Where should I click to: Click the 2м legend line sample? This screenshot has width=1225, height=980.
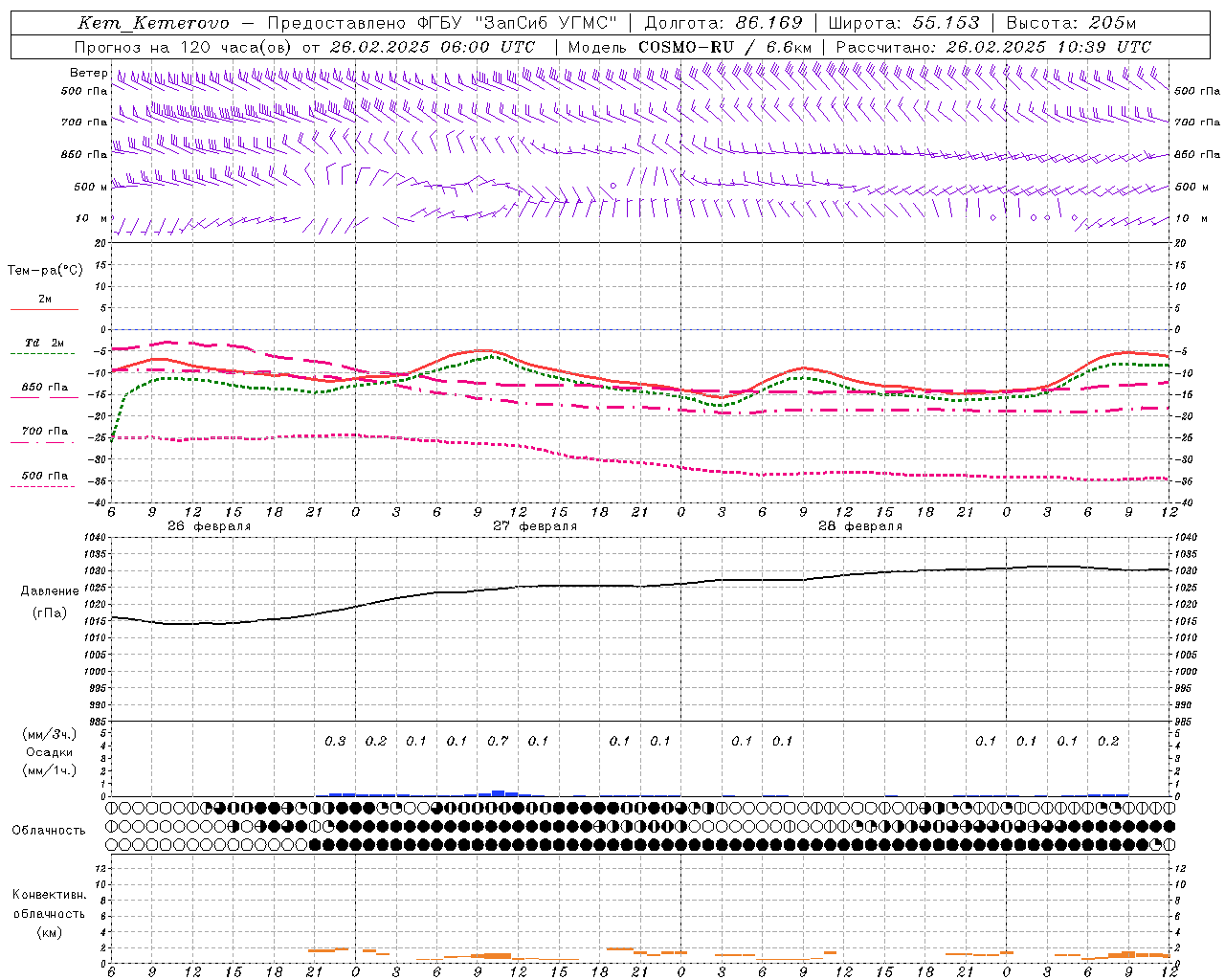[44, 310]
